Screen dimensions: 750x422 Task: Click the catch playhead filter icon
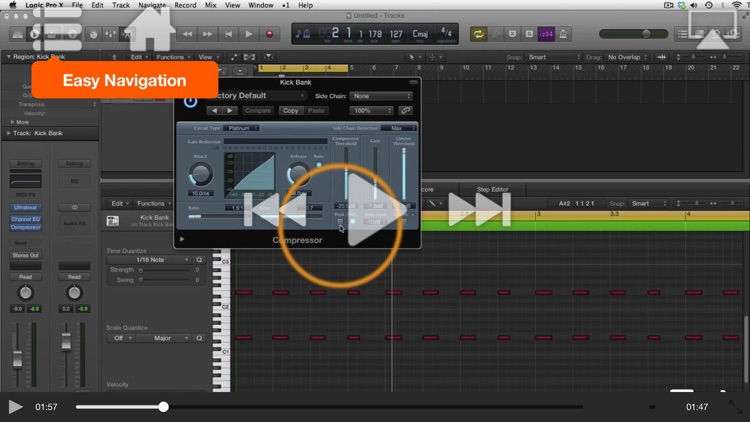(269, 57)
